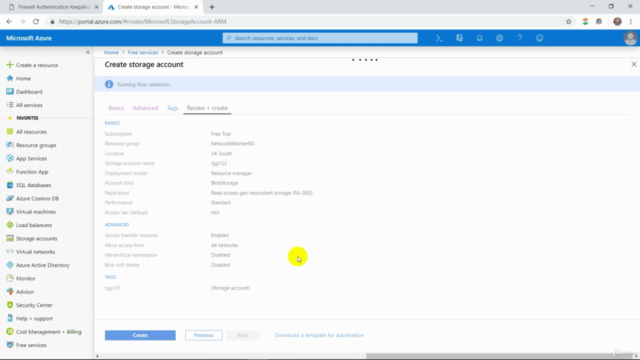Screen dimensions: 640x360
Task: Switch to the Tags tab
Action: 172,108
